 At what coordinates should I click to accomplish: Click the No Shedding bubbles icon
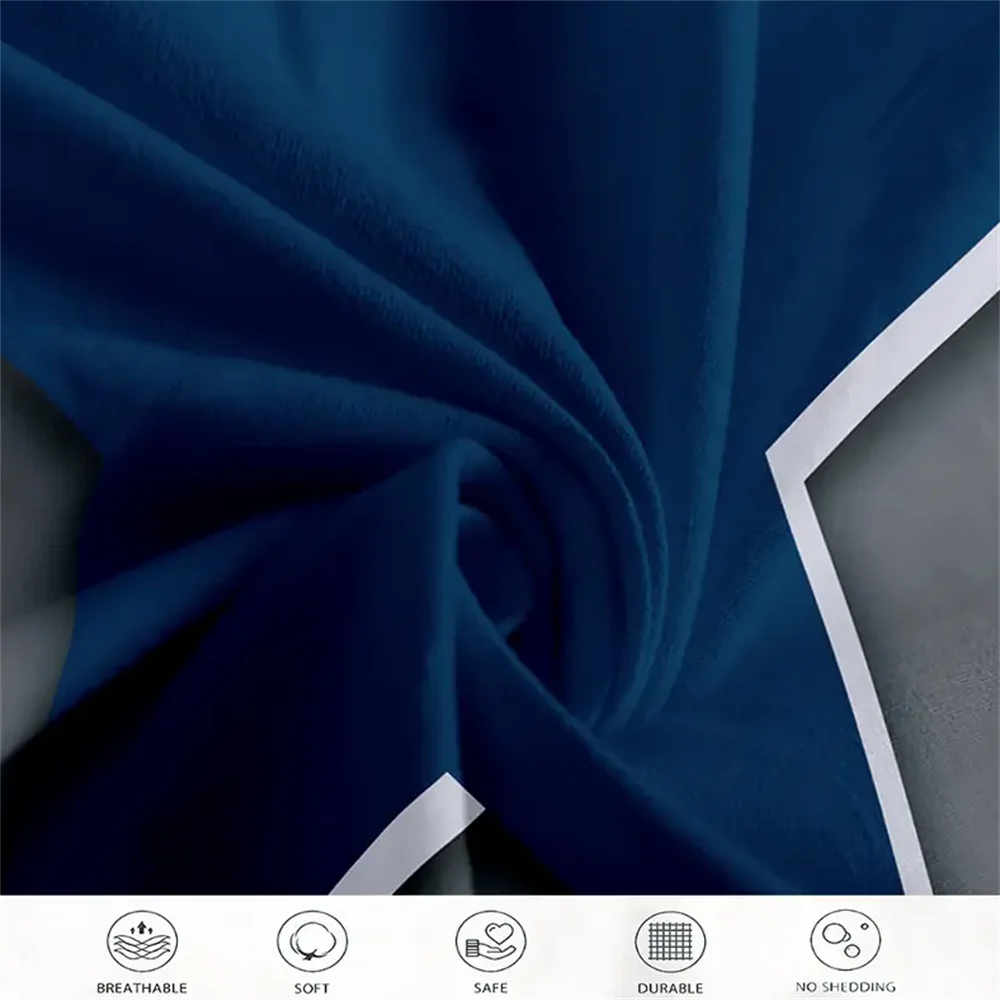(x=845, y=940)
